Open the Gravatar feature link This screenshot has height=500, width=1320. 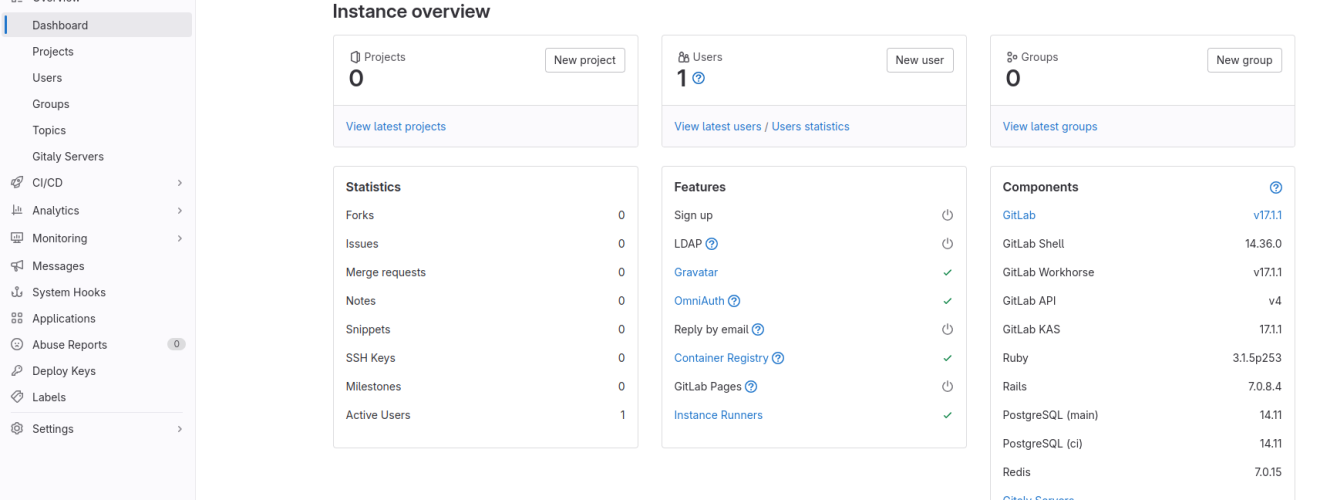point(696,272)
